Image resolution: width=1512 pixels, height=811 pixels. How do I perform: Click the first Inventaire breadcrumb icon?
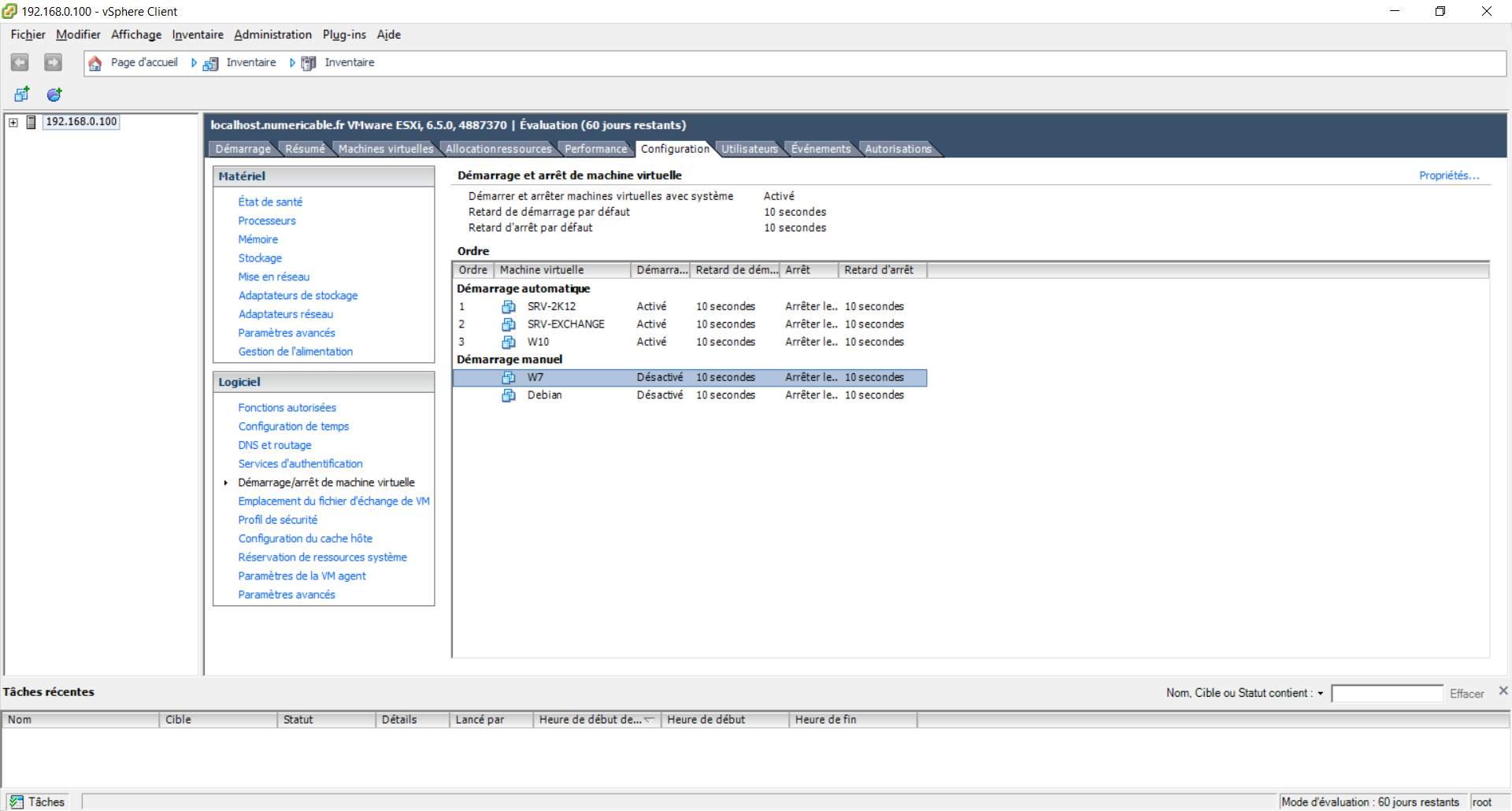[x=210, y=63]
